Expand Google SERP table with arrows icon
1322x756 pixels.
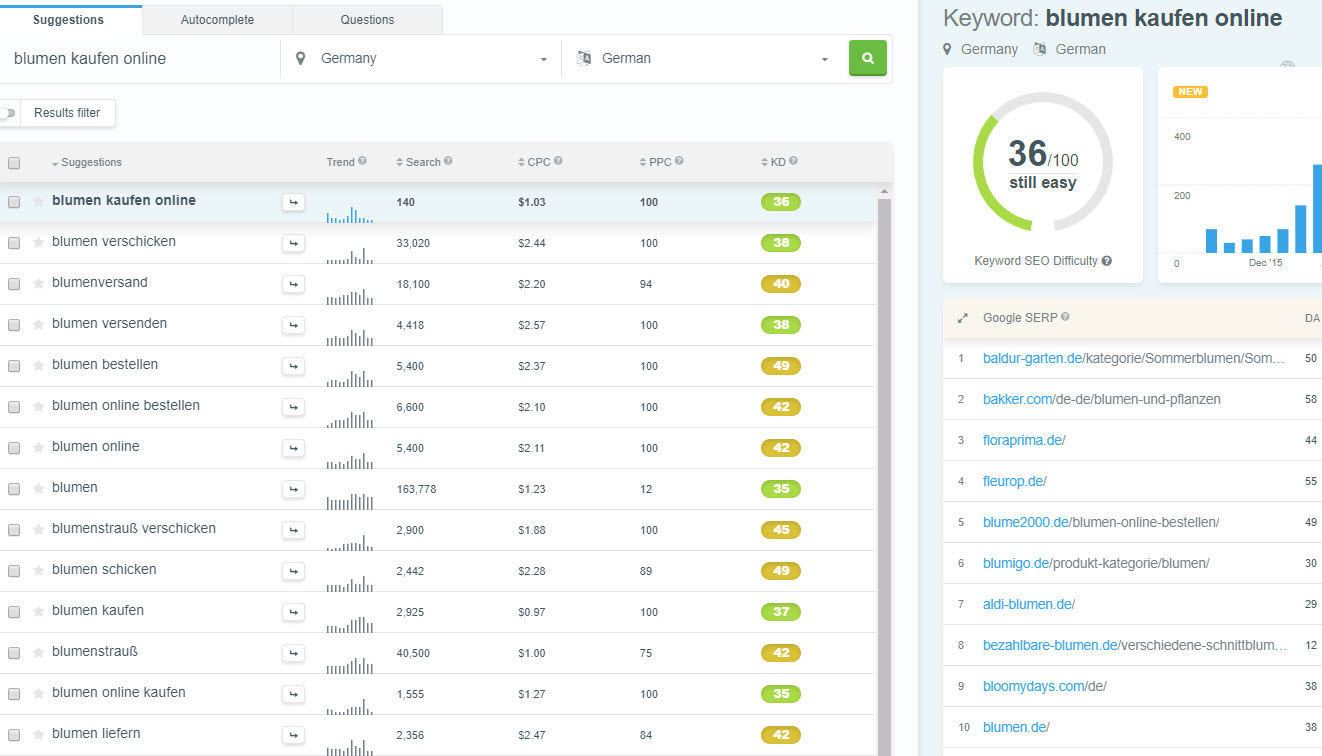(962, 318)
